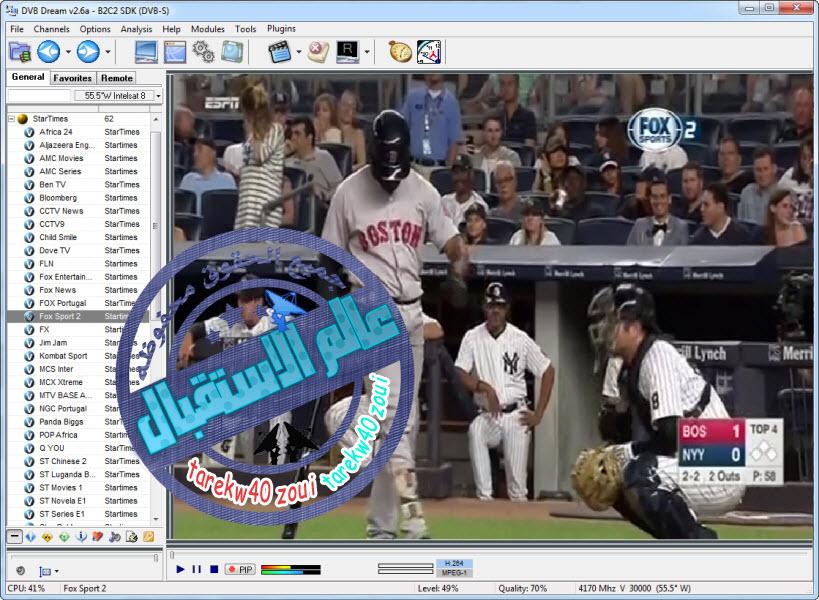Click the green diamond icon below list
The width and height of the screenshot is (819, 600).
64,537
